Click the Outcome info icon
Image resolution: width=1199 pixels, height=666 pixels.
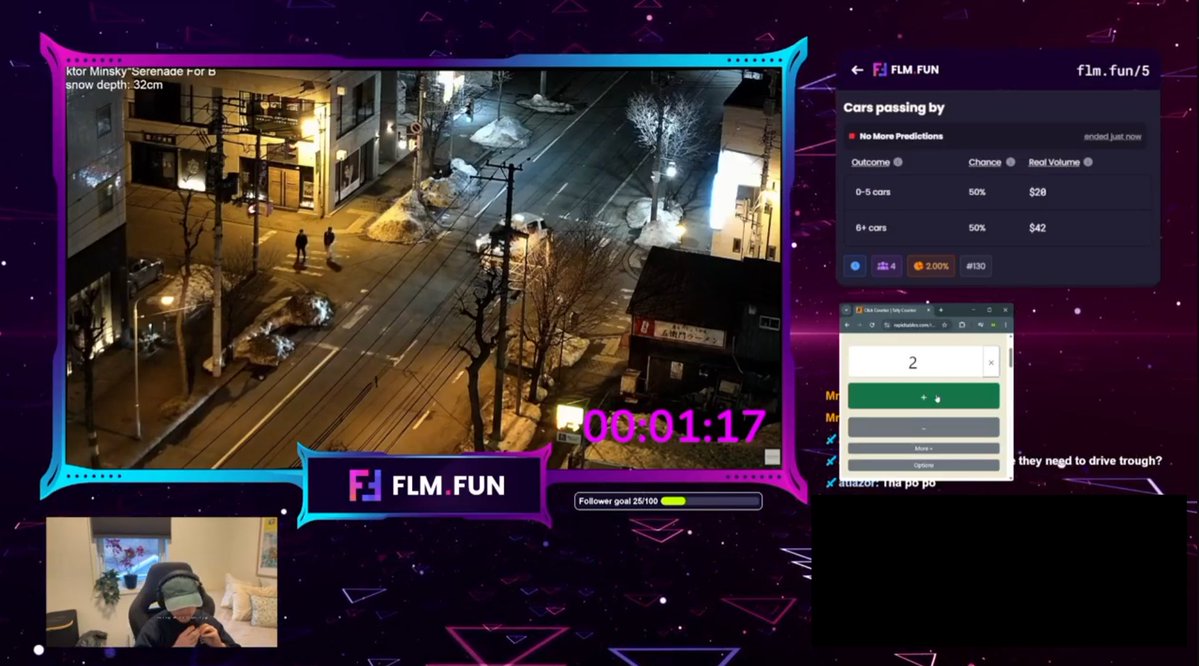pos(898,162)
